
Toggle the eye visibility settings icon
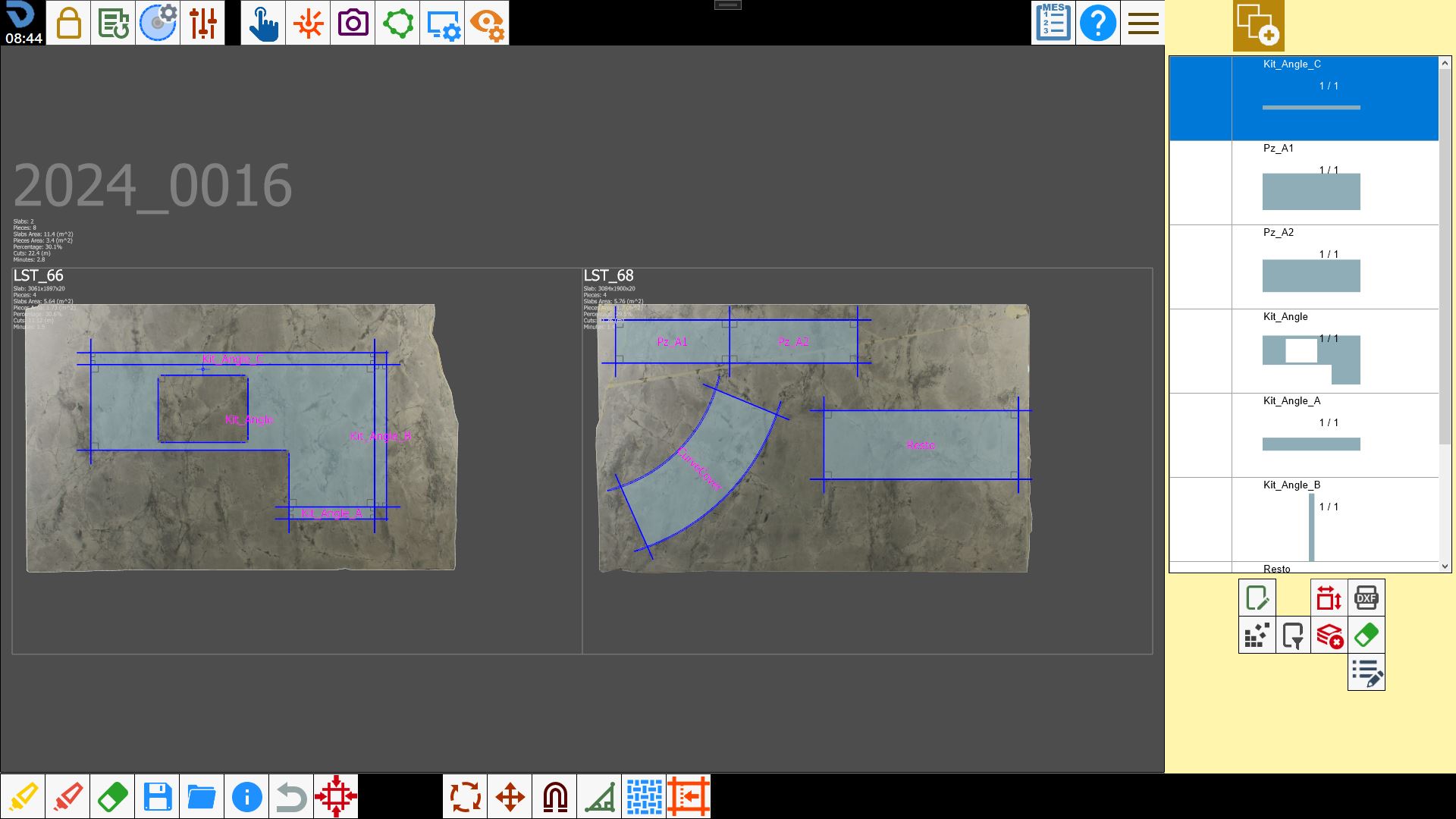(x=487, y=23)
